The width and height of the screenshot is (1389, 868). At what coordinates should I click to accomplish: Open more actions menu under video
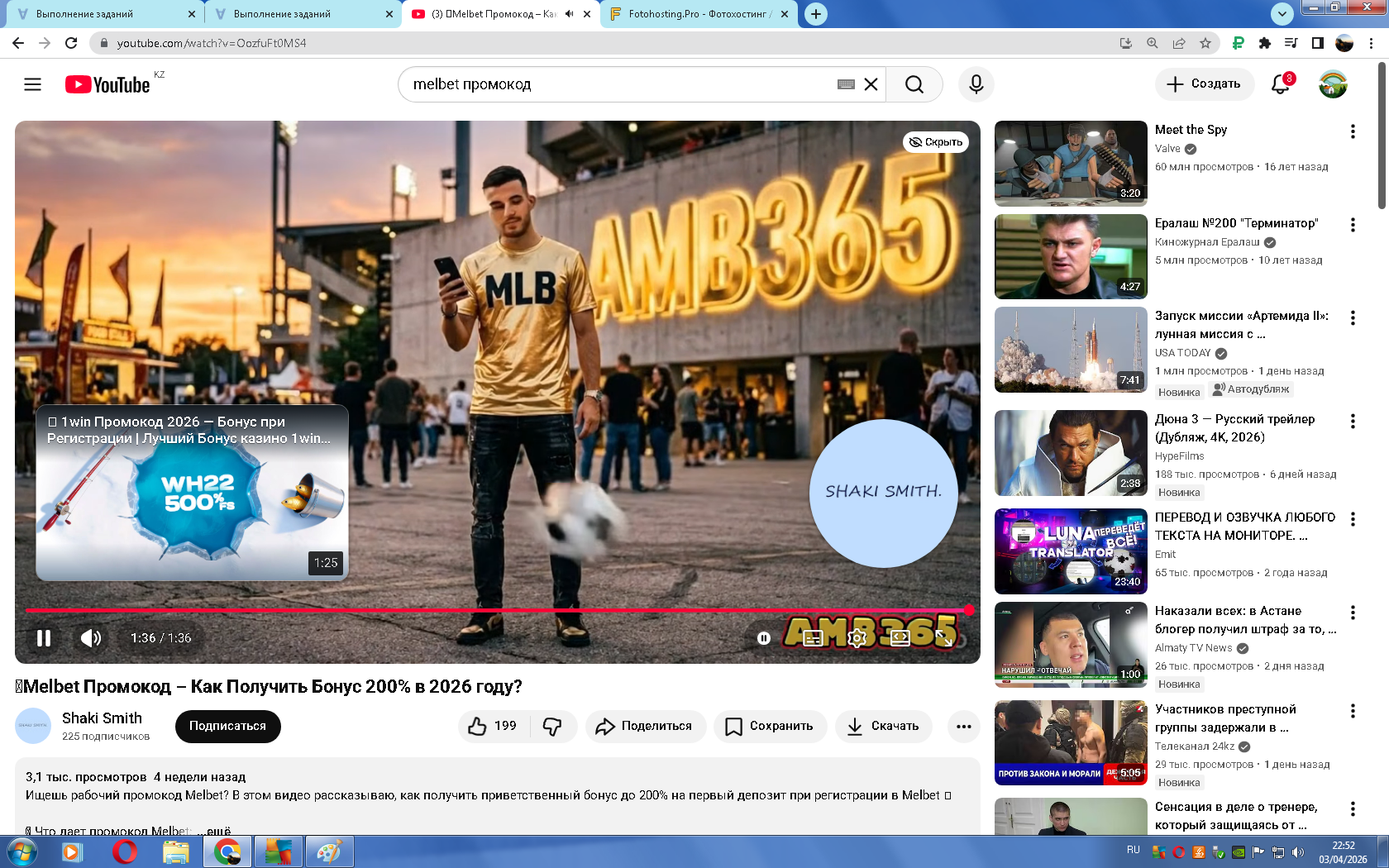[963, 726]
